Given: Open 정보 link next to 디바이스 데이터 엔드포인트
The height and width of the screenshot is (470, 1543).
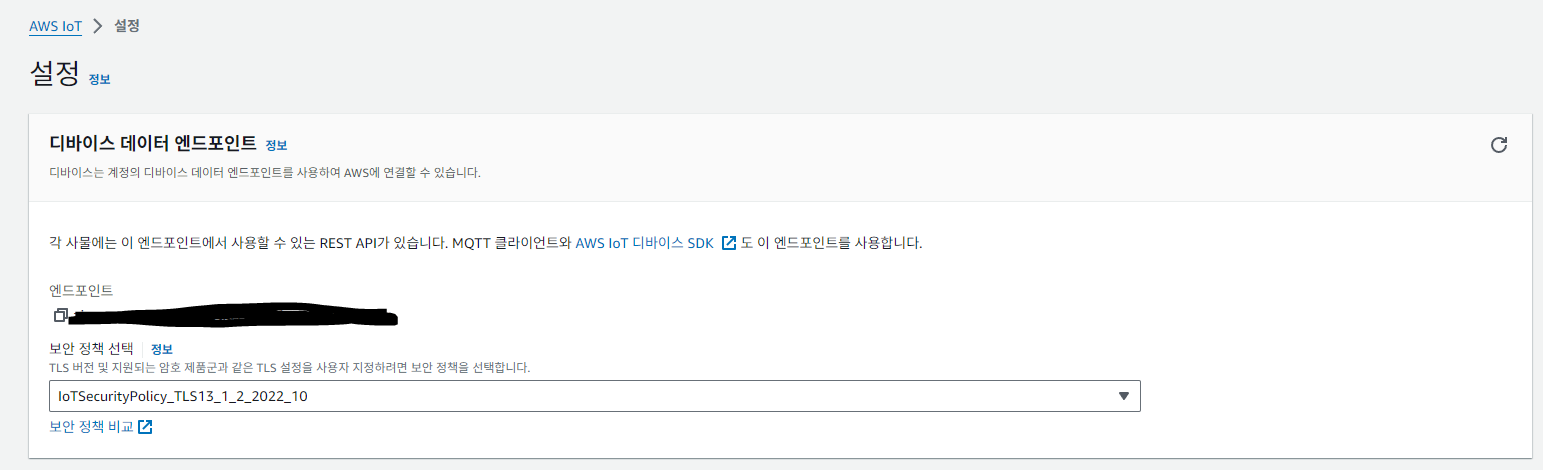Looking at the screenshot, I should click(x=277, y=146).
